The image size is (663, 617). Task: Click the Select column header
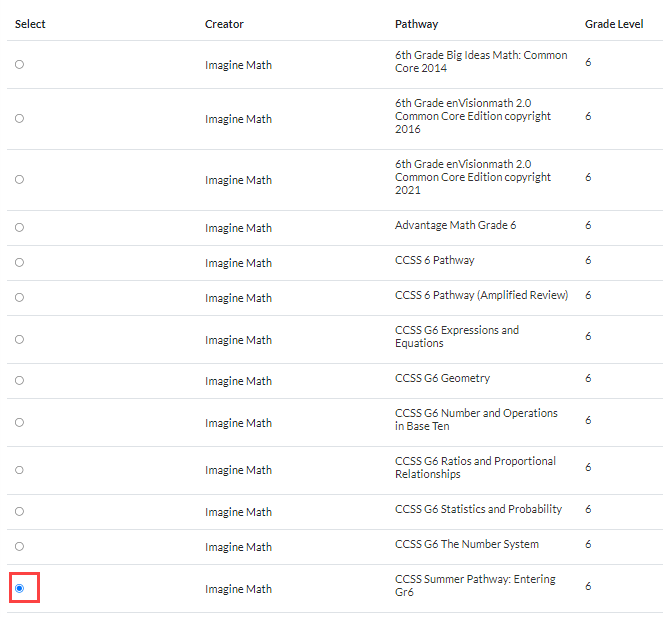(30, 24)
